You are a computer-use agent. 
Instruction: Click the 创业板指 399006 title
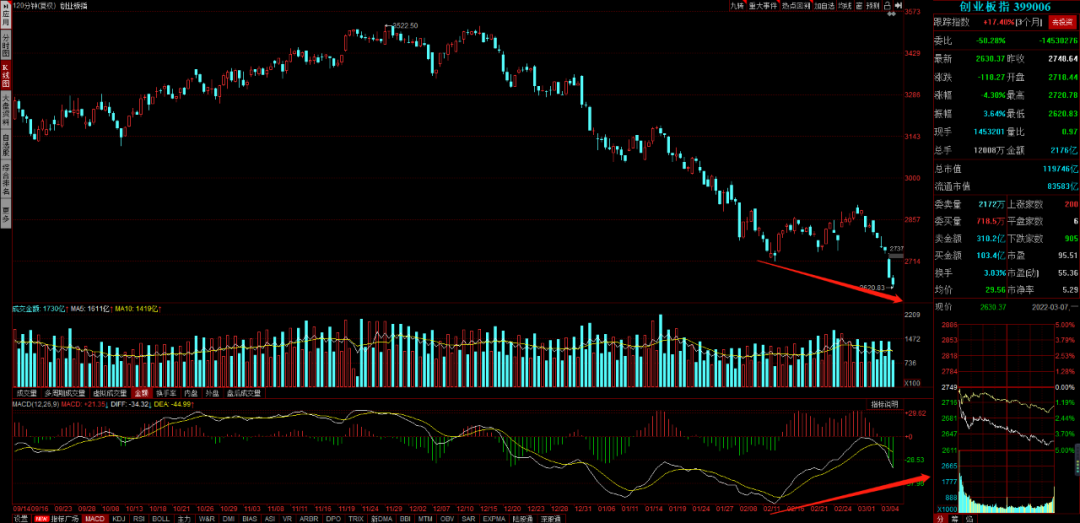click(1006, 6)
